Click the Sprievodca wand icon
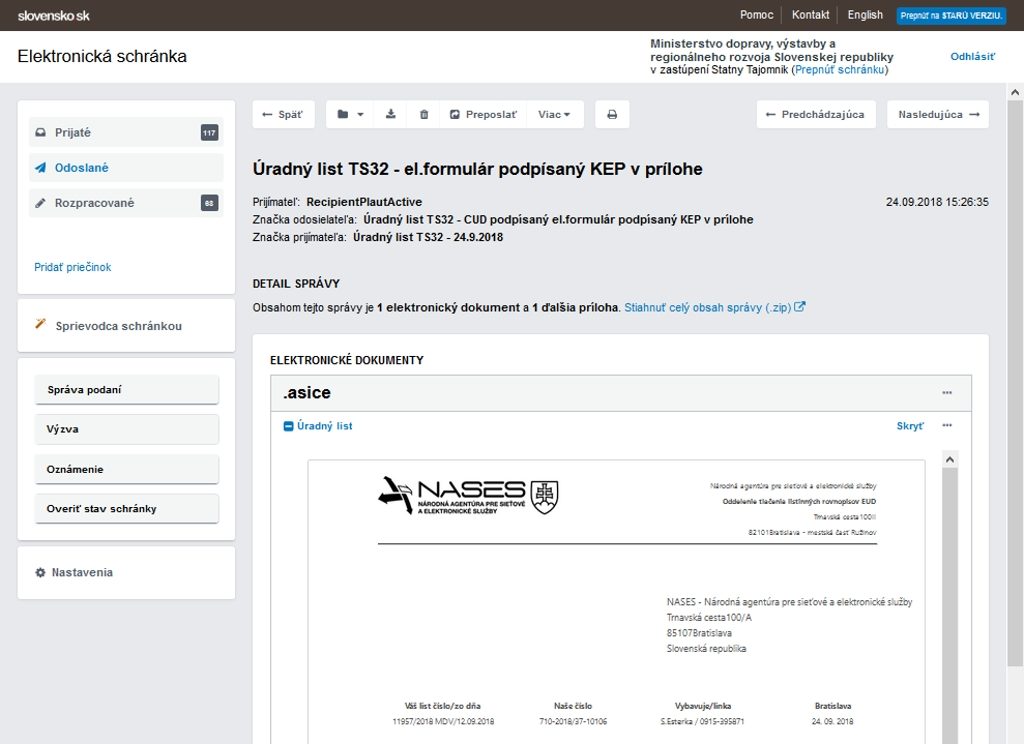 coord(40,324)
